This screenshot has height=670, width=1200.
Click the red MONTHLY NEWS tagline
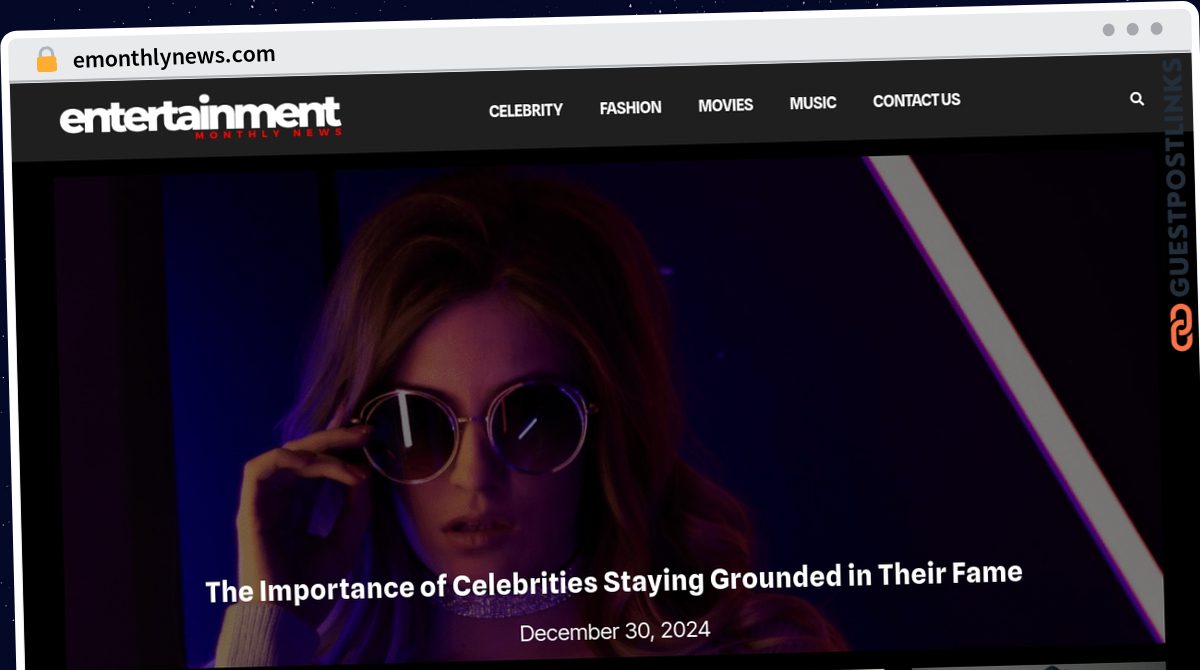[269, 133]
